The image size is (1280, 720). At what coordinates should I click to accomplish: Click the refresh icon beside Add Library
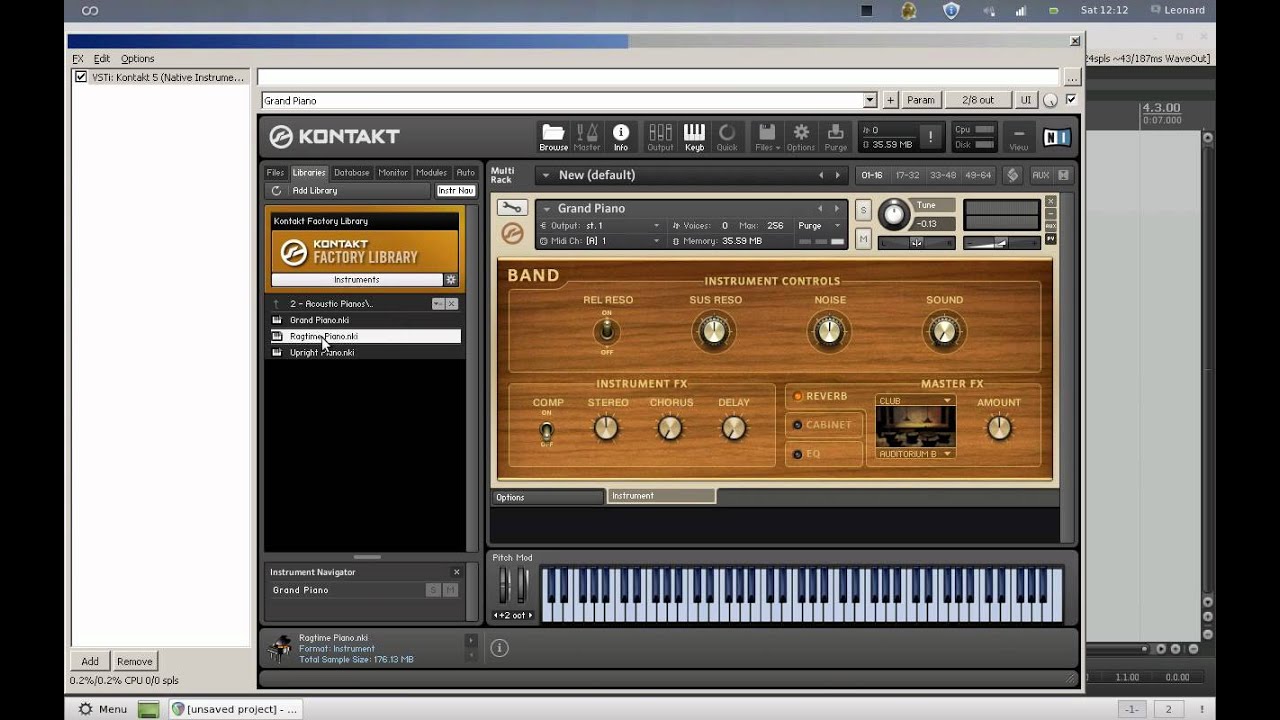276,190
